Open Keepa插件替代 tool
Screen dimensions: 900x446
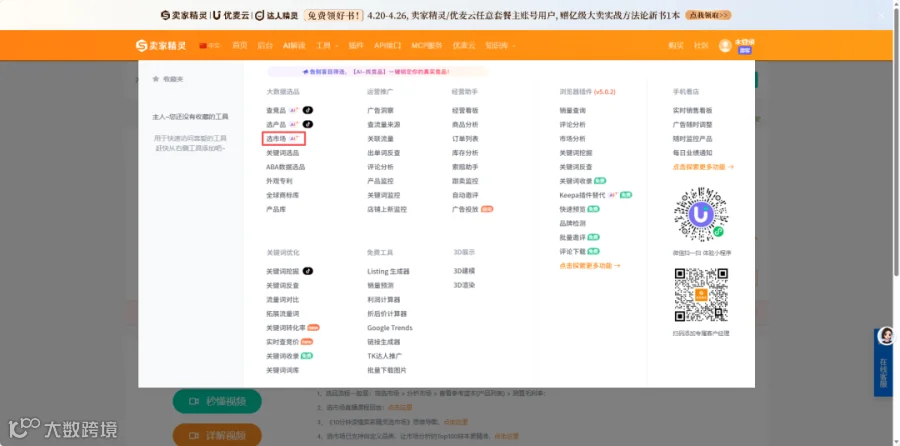582,195
